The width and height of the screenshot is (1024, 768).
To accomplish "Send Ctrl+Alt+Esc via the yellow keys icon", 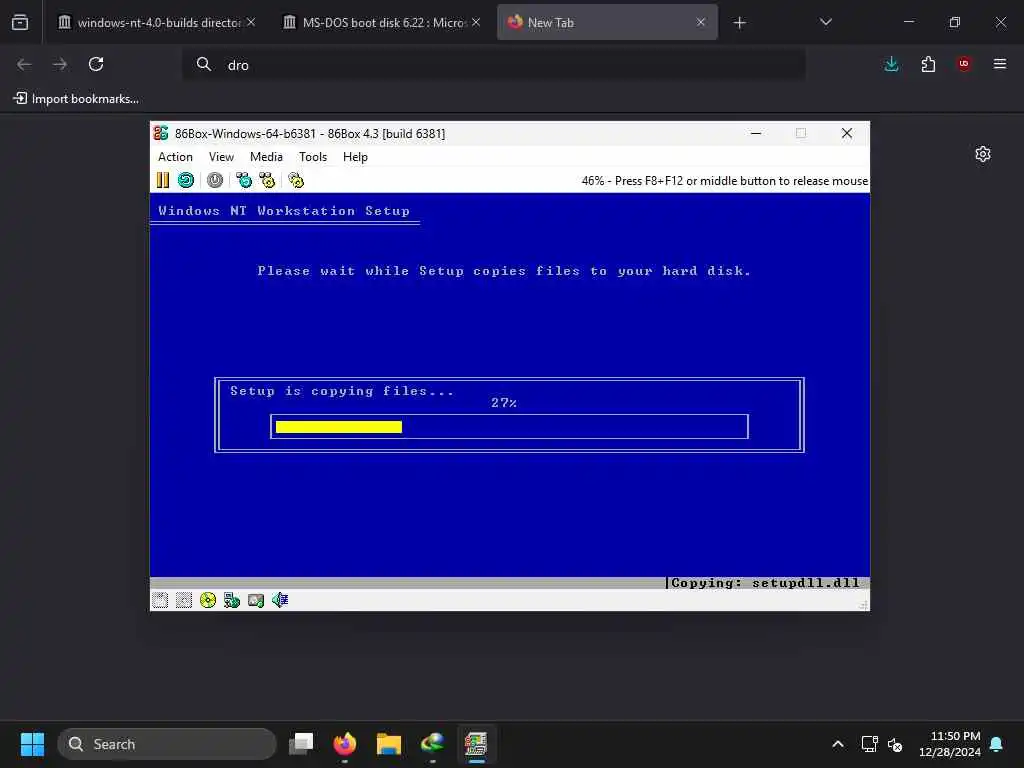I will pyautogui.click(x=267, y=180).
